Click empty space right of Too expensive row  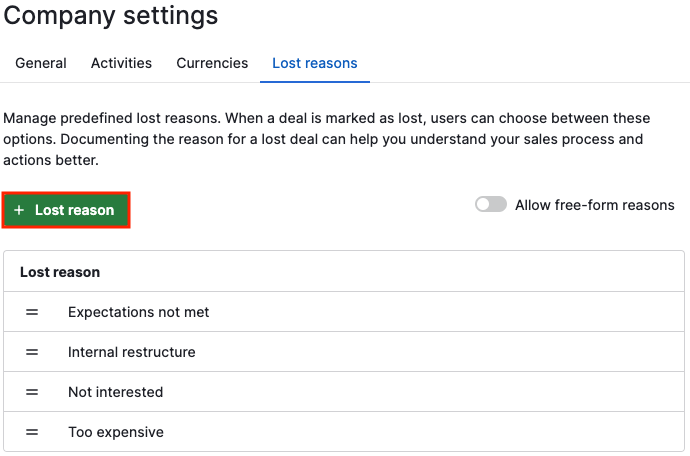point(422,432)
